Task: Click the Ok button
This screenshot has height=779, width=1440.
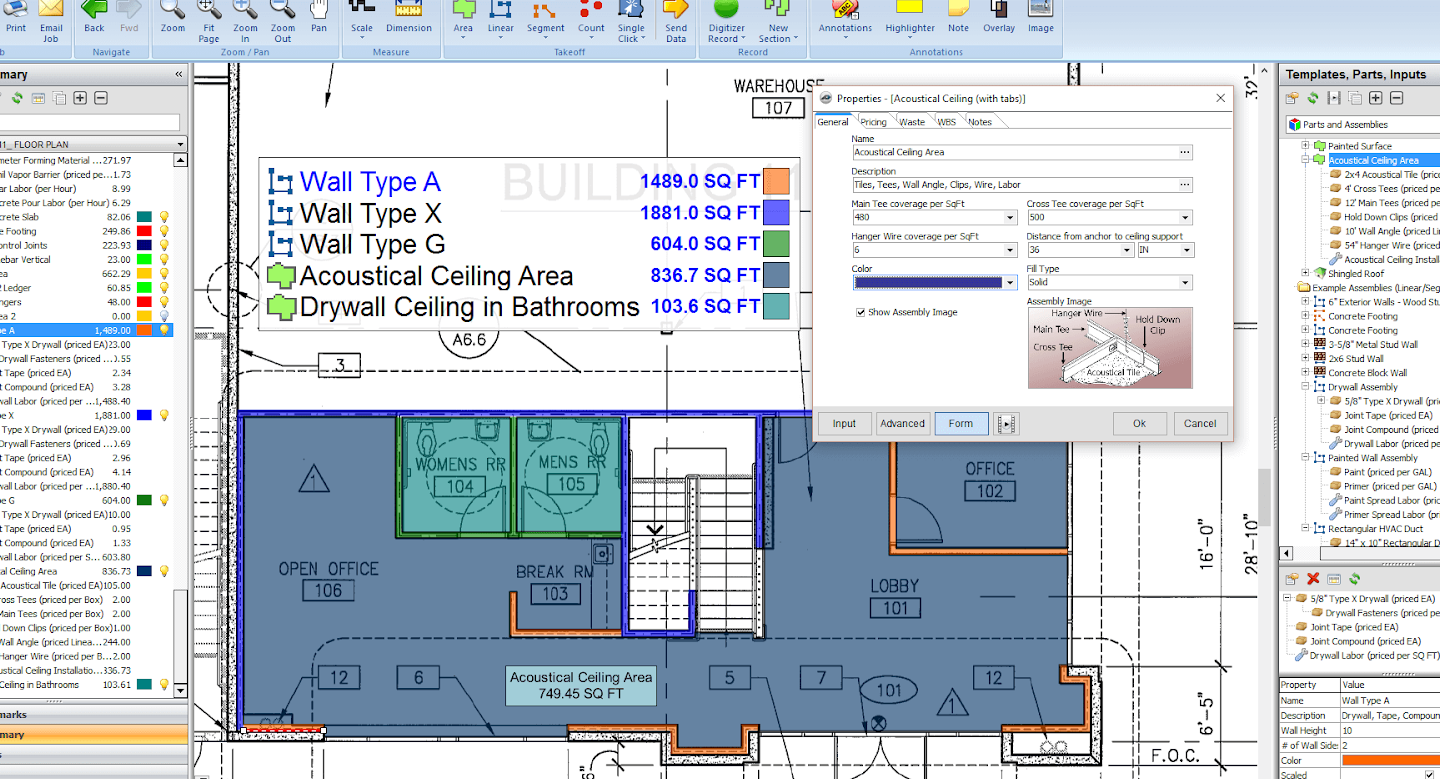Action: pyautogui.click(x=1139, y=423)
